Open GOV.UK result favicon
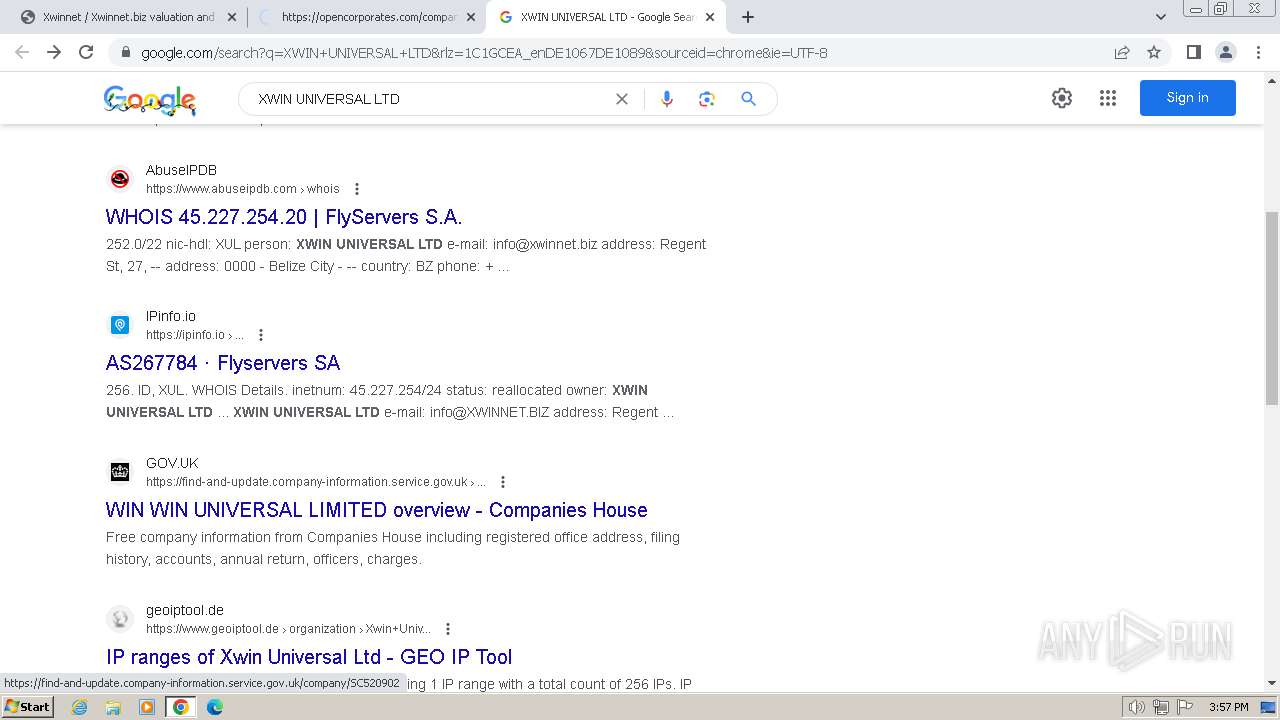 pos(120,472)
